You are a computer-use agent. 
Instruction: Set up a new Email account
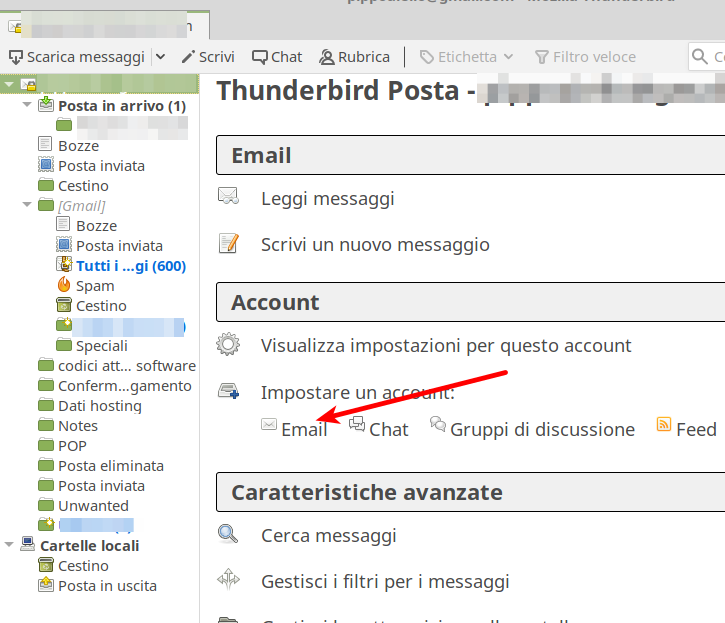pos(304,430)
